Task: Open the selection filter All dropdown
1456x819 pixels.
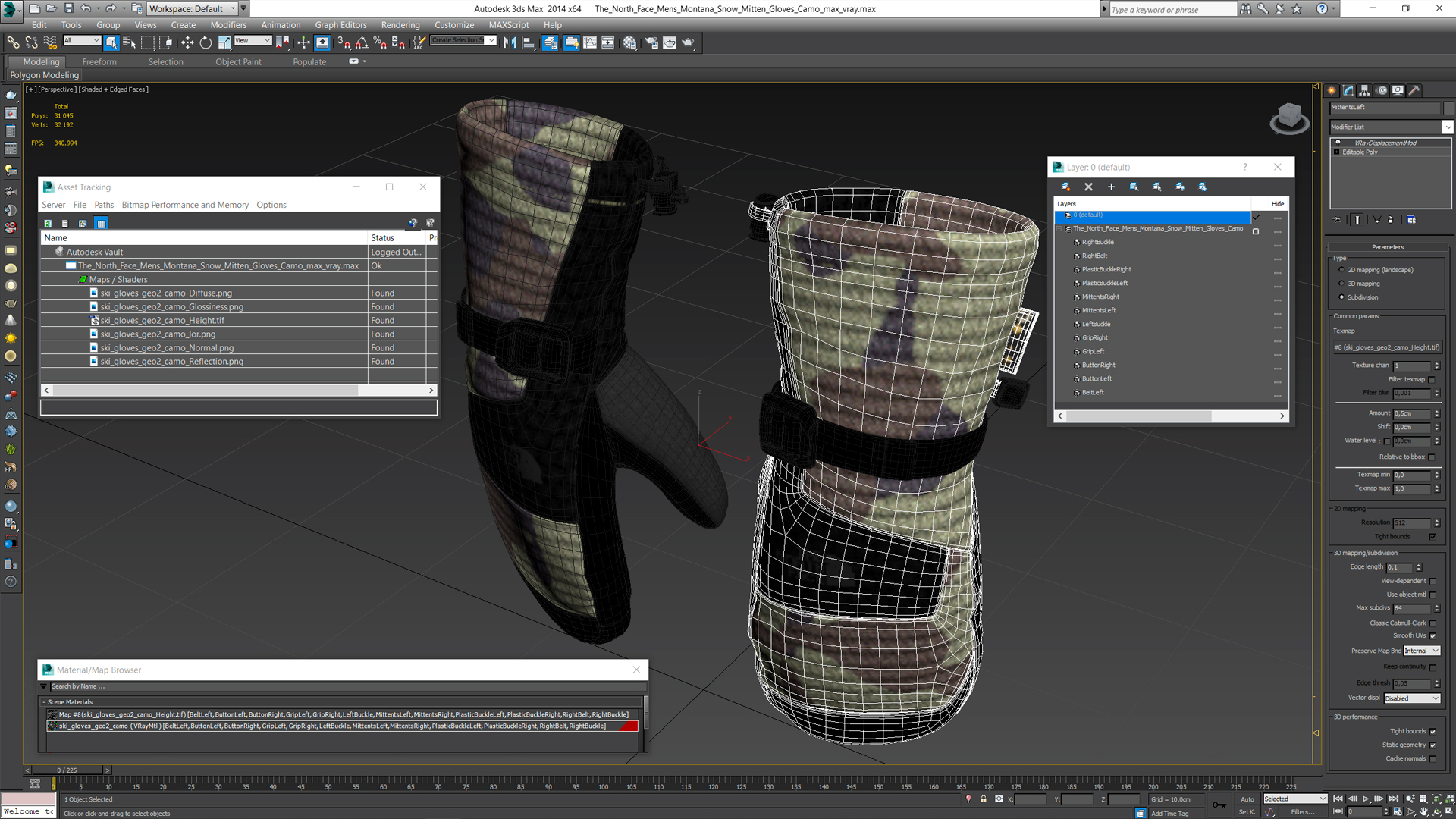Action: [x=81, y=40]
